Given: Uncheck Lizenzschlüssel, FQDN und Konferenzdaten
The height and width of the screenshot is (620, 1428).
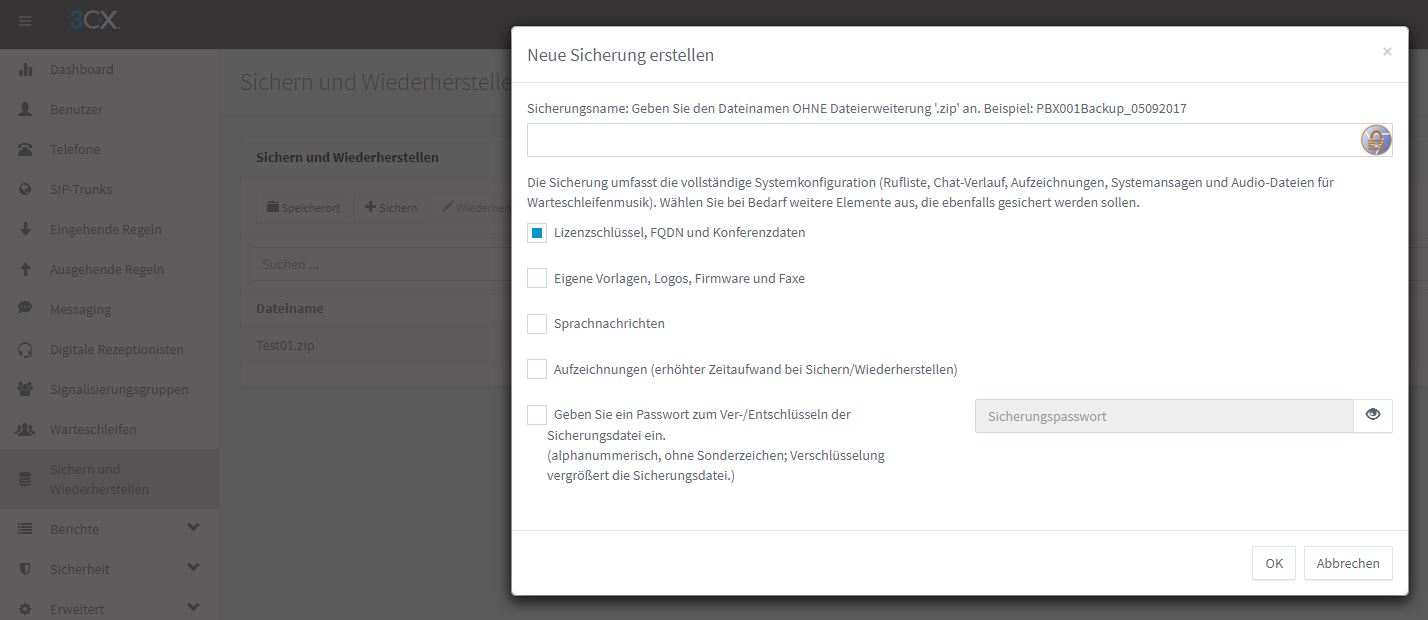Looking at the screenshot, I should (x=537, y=233).
